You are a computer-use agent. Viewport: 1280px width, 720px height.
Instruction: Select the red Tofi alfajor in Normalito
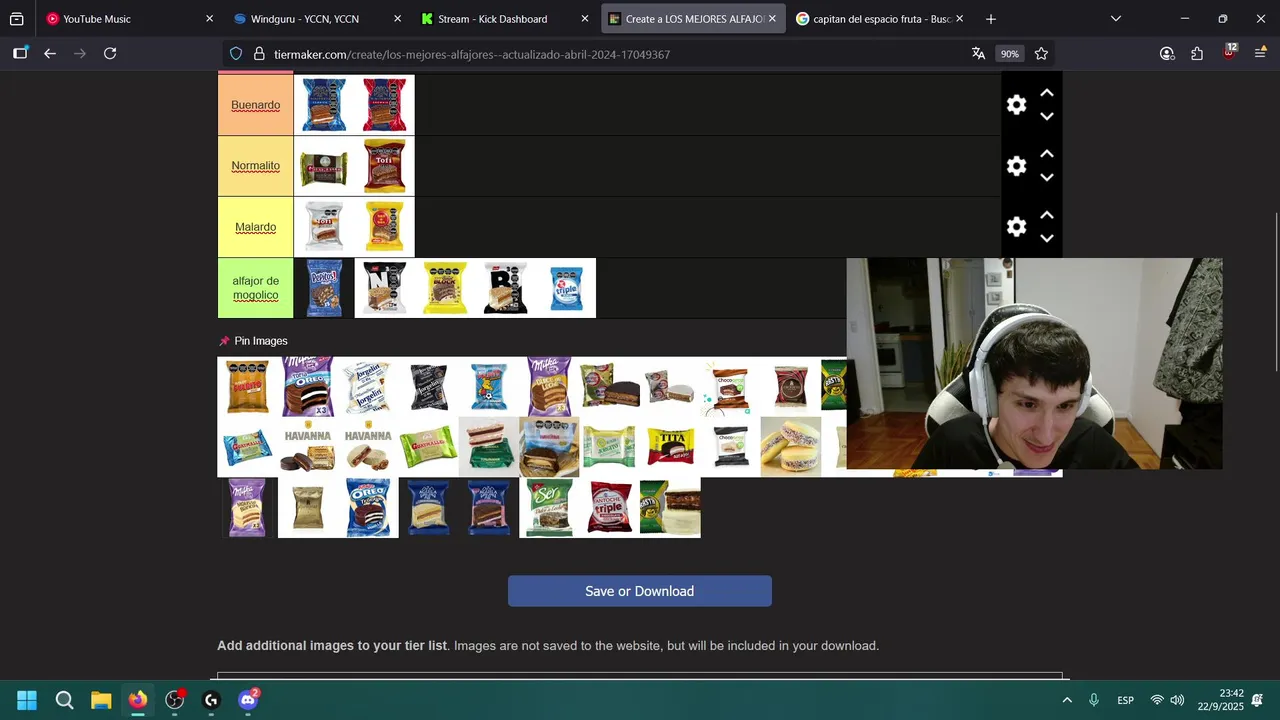[x=384, y=166]
